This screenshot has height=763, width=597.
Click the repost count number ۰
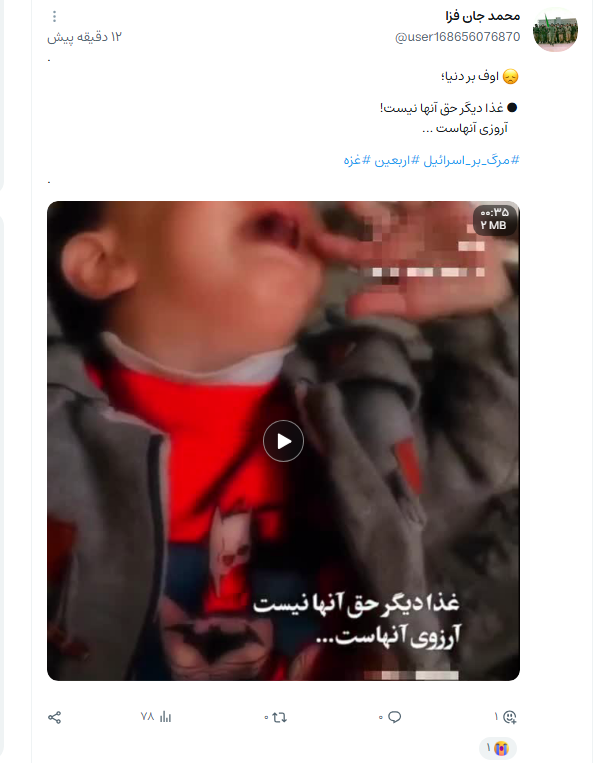pyautogui.click(x=266, y=717)
